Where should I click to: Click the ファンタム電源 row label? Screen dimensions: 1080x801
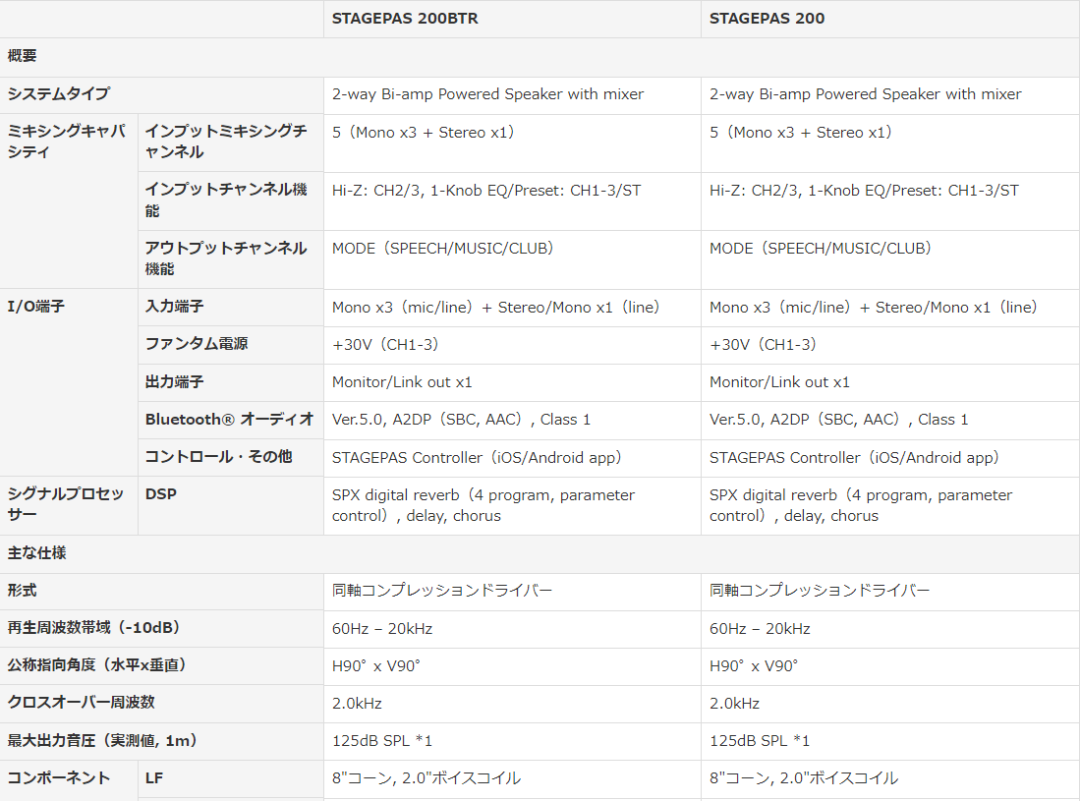196,344
